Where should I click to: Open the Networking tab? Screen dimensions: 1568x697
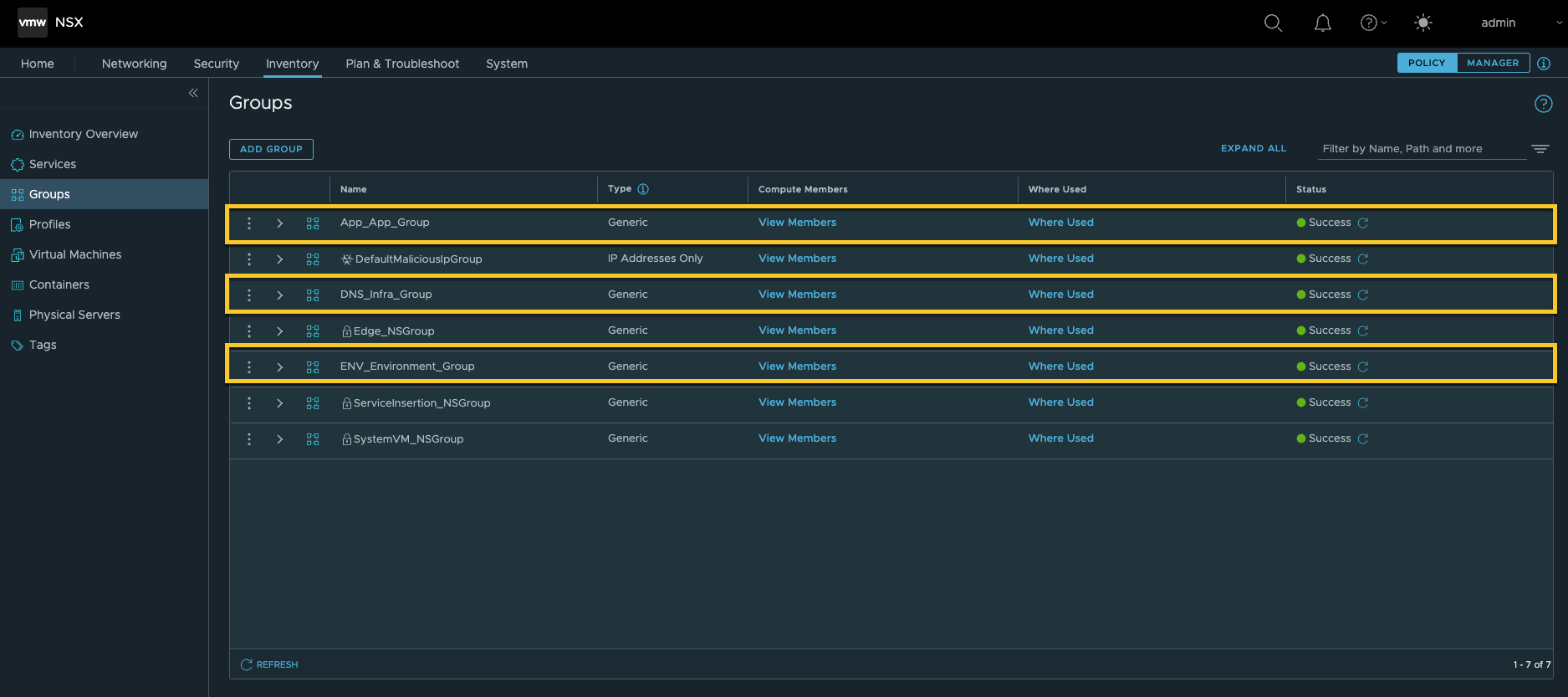(134, 64)
